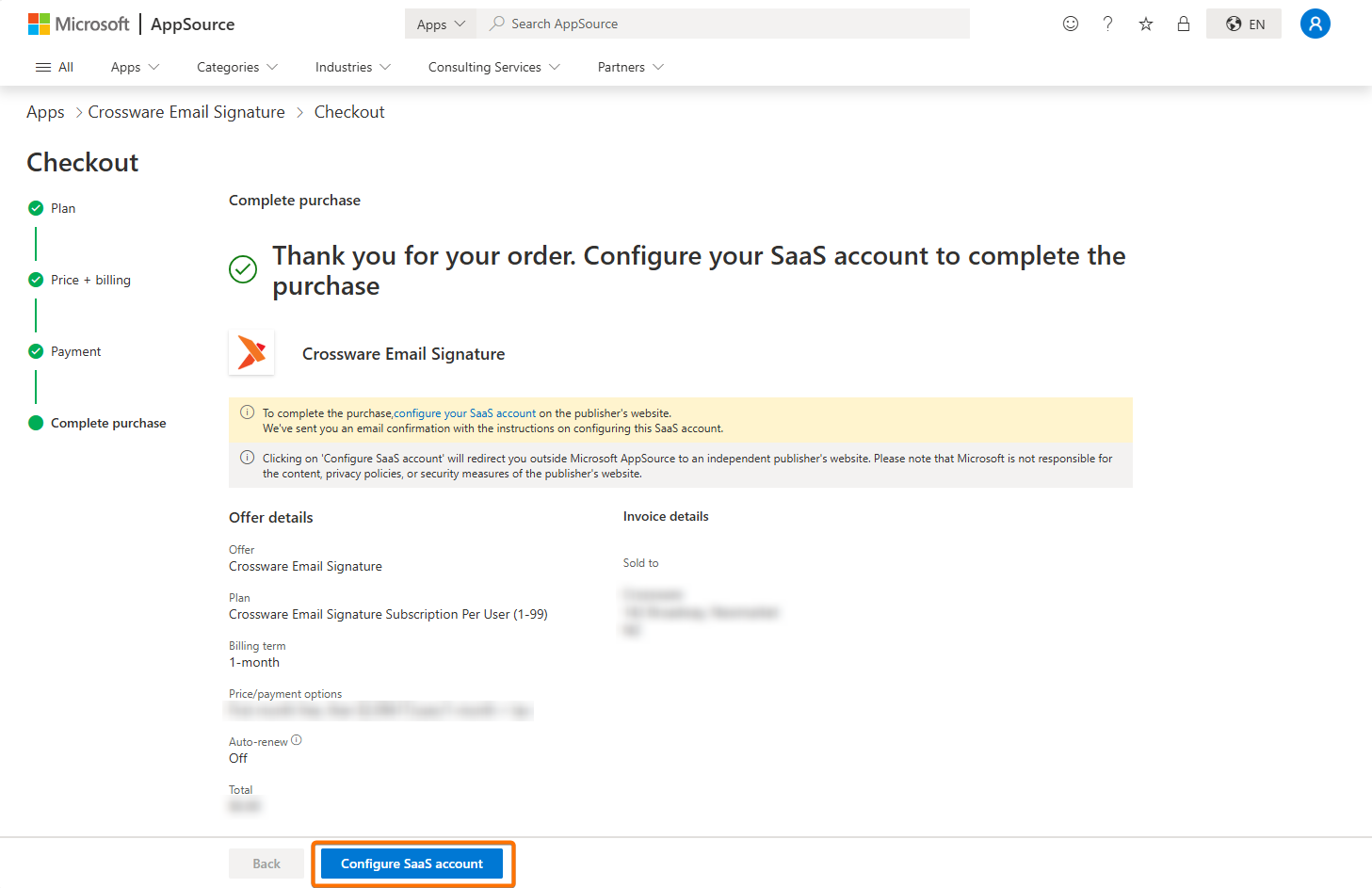Image resolution: width=1372 pixels, height=888 pixels.
Task: Open the Partners menu
Action: click(630, 67)
